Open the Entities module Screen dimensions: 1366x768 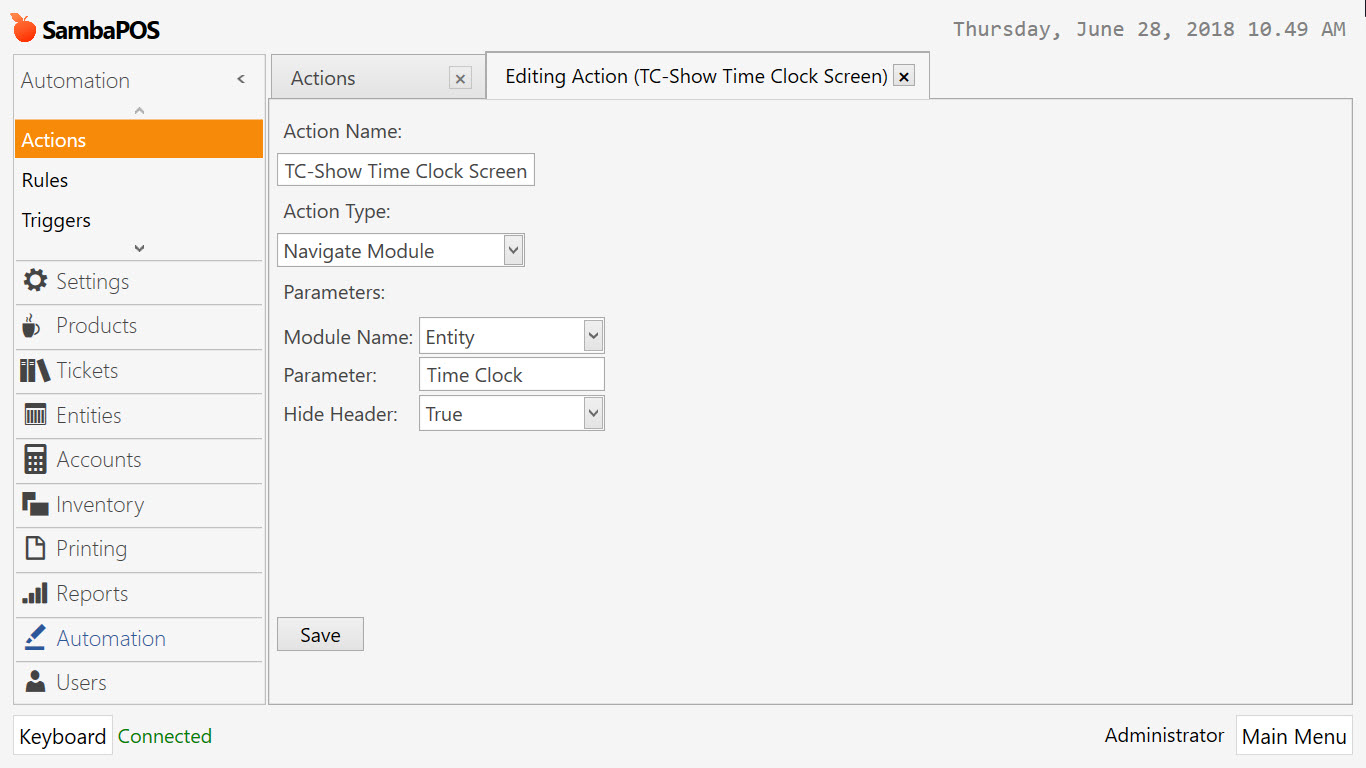click(x=88, y=415)
